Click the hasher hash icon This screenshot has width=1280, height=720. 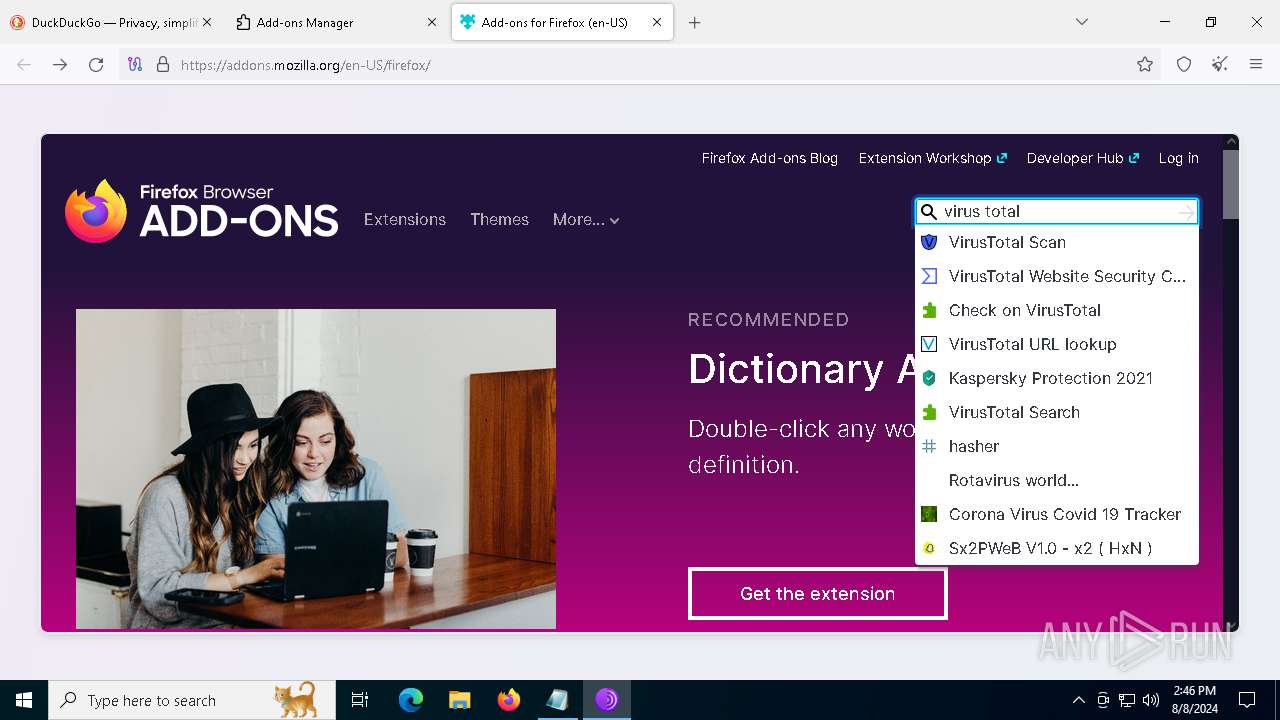(x=929, y=446)
